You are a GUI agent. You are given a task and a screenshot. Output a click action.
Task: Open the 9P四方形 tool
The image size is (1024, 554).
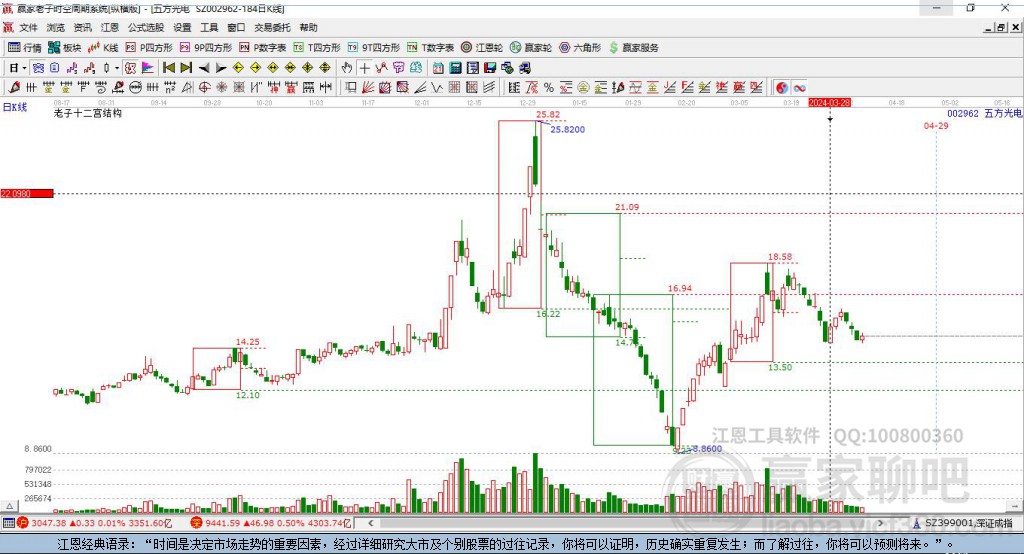[x=206, y=48]
